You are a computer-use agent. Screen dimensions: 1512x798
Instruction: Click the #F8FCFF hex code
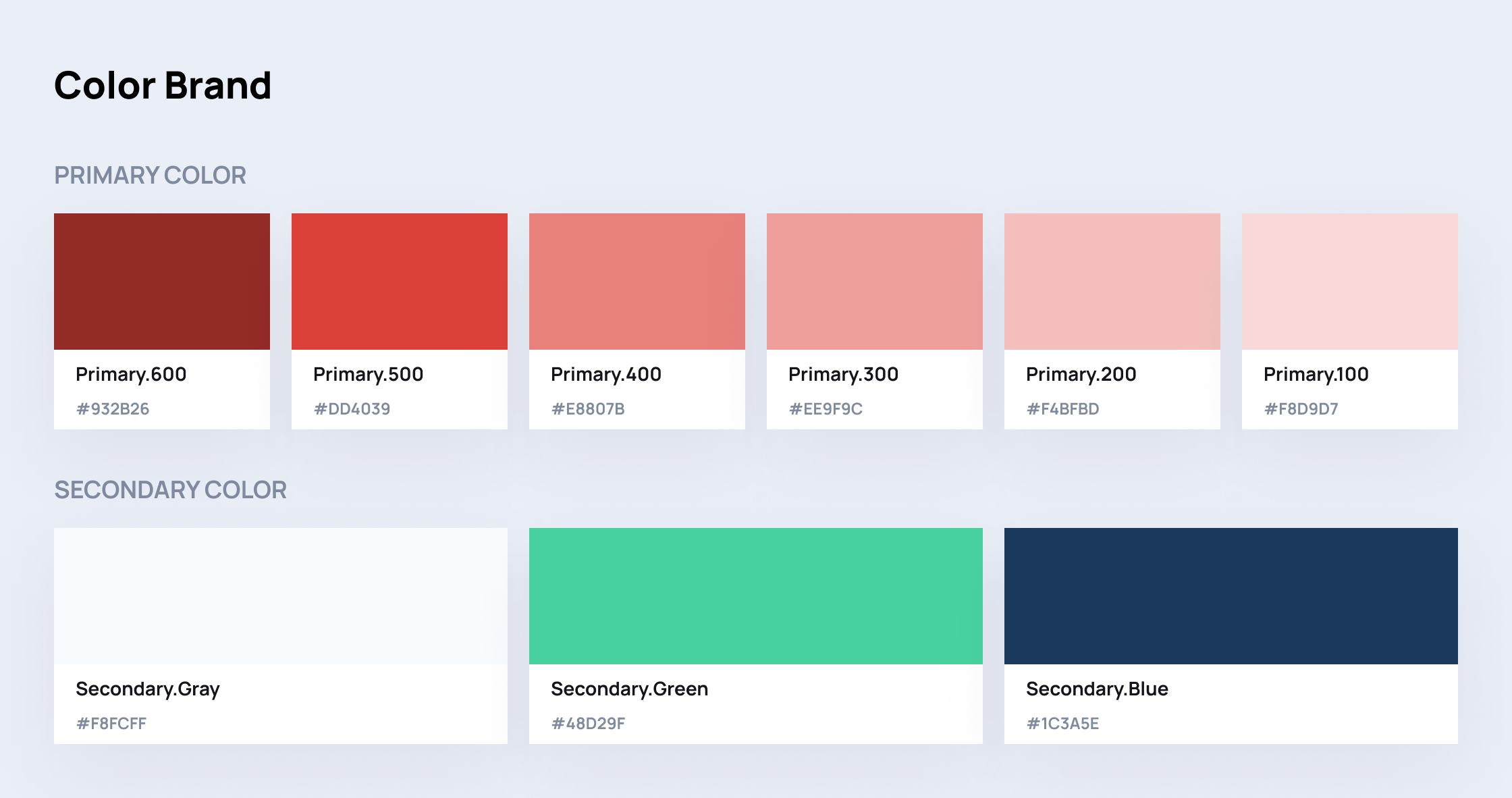click(x=111, y=724)
